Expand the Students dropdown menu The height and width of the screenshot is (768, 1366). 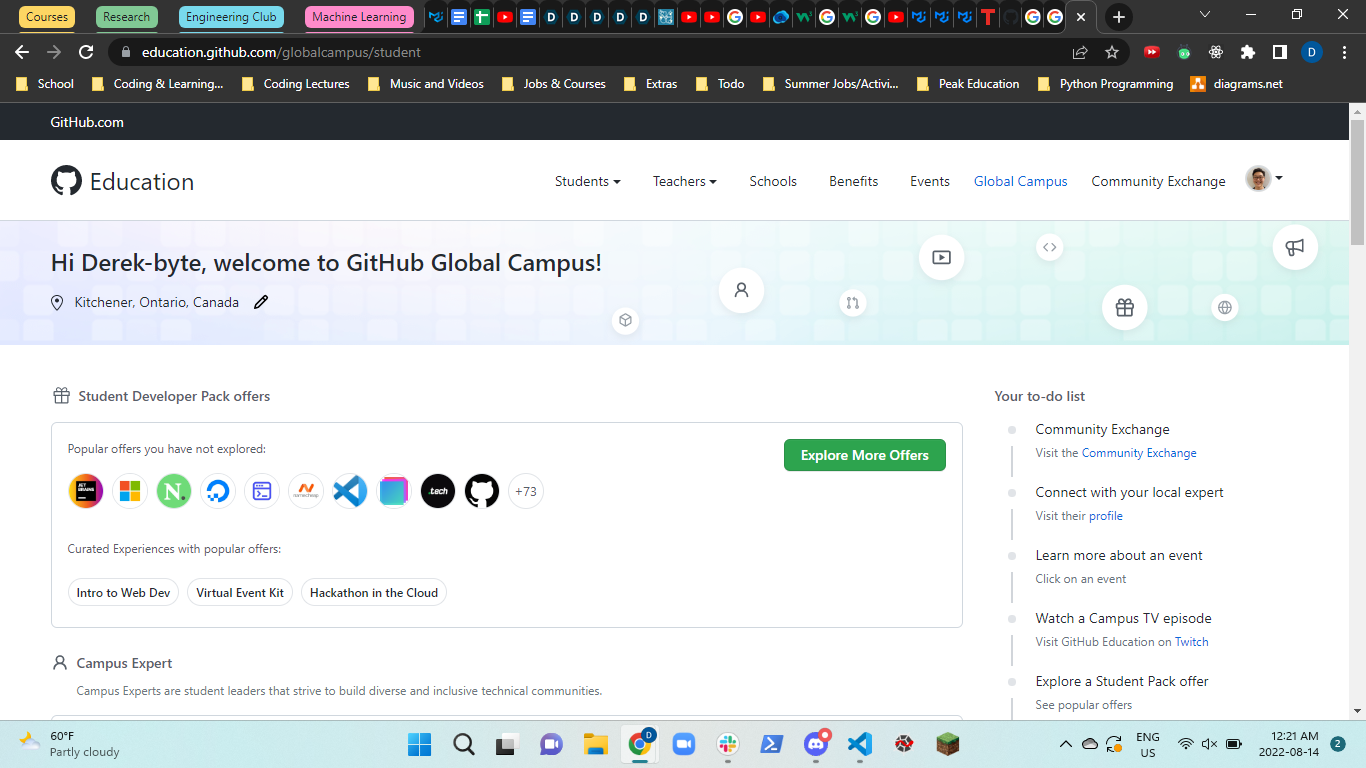point(588,181)
